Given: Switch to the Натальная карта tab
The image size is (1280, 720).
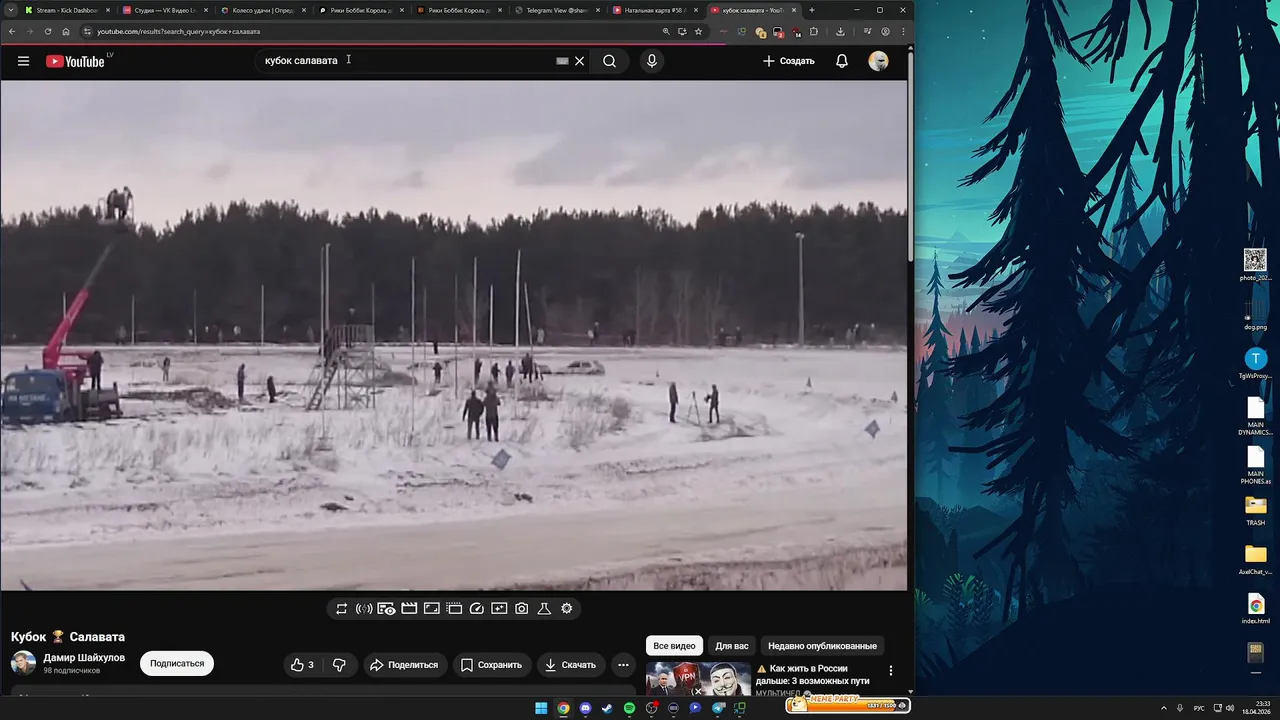Looking at the screenshot, I should tap(654, 10).
